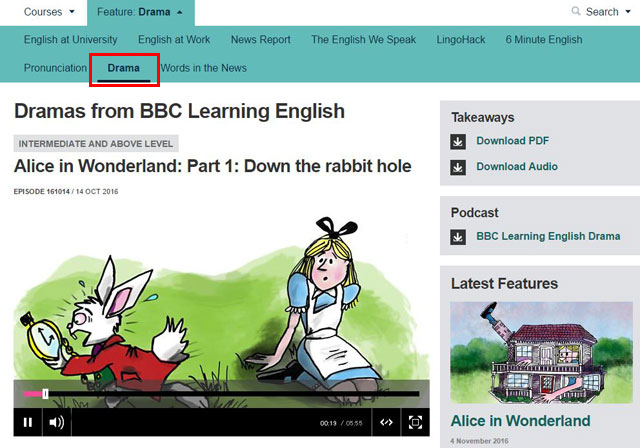Click the Download PDF link

513,141
